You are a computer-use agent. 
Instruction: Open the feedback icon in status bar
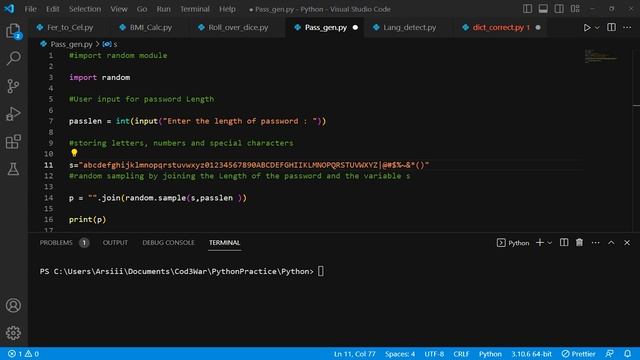(609, 353)
